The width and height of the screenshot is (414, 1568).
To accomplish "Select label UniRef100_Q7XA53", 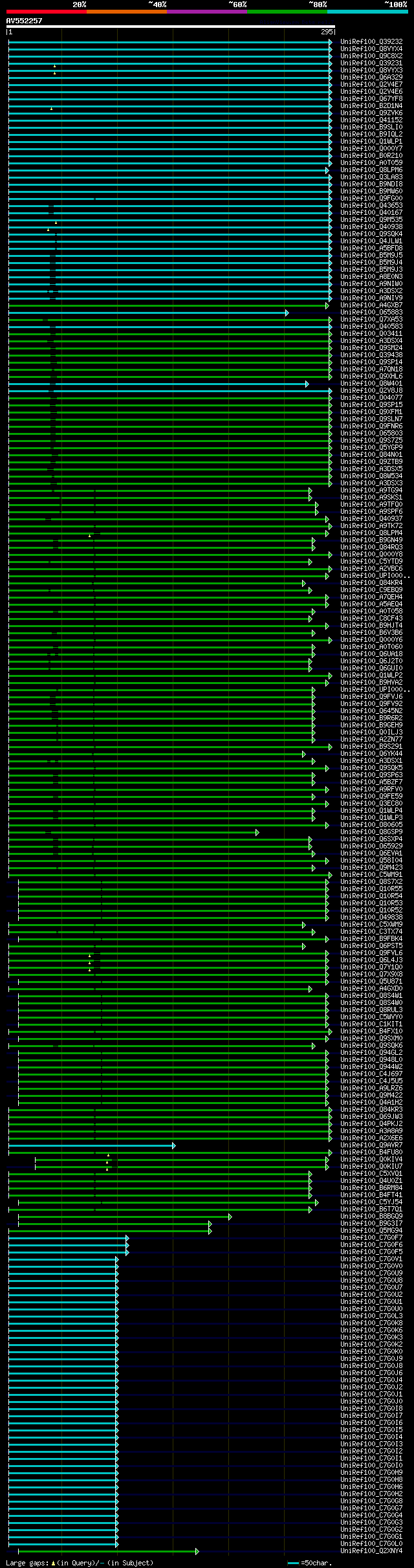I will pyautogui.click(x=371, y=320).
